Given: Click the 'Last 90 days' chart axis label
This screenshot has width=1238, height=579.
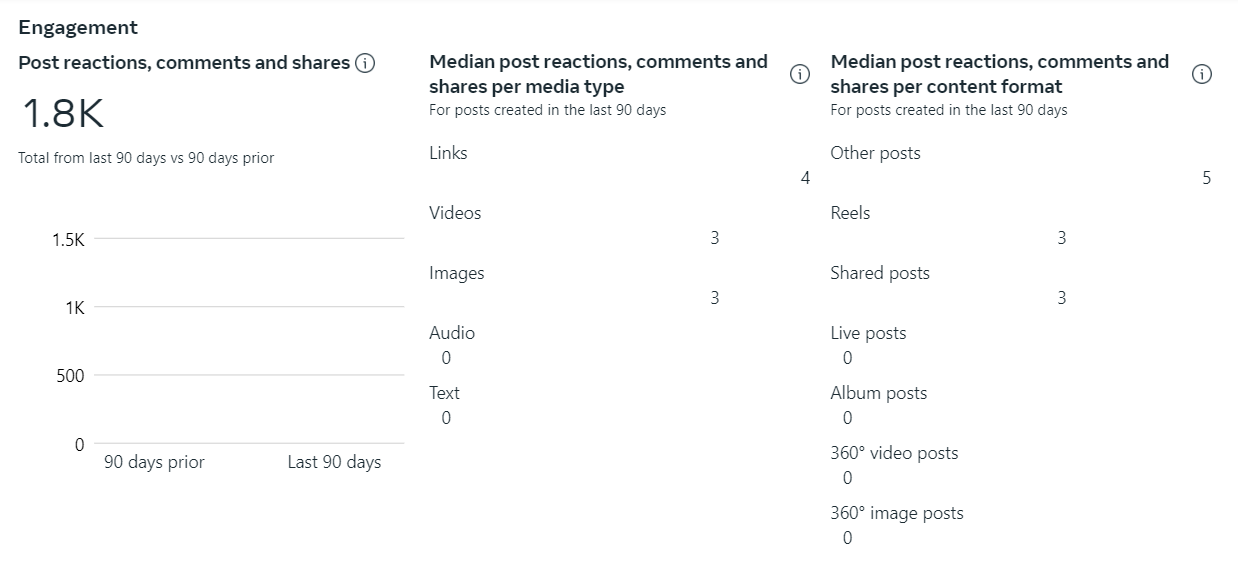Looking at the screenshot, I should [x=334, y=462].
